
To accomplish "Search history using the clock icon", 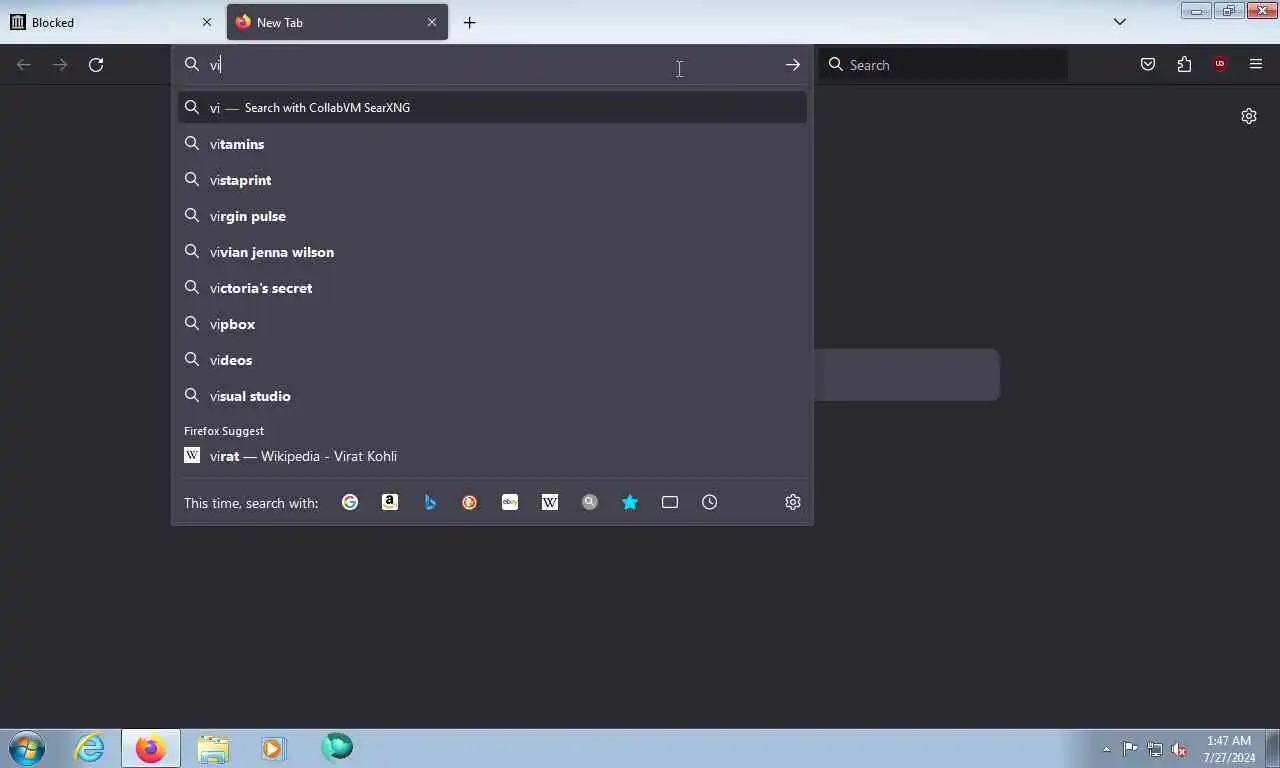I will click(710, 502).
